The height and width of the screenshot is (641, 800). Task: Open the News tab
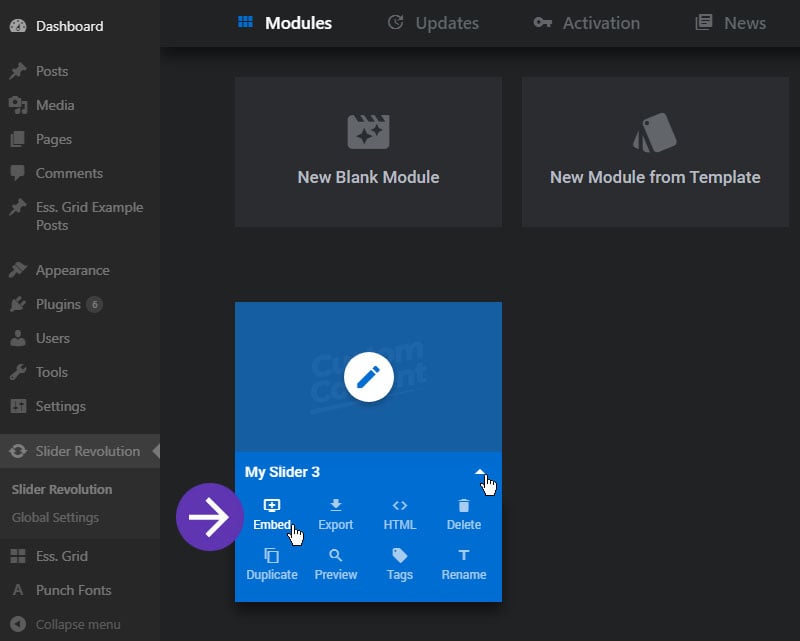pos(730,23)
